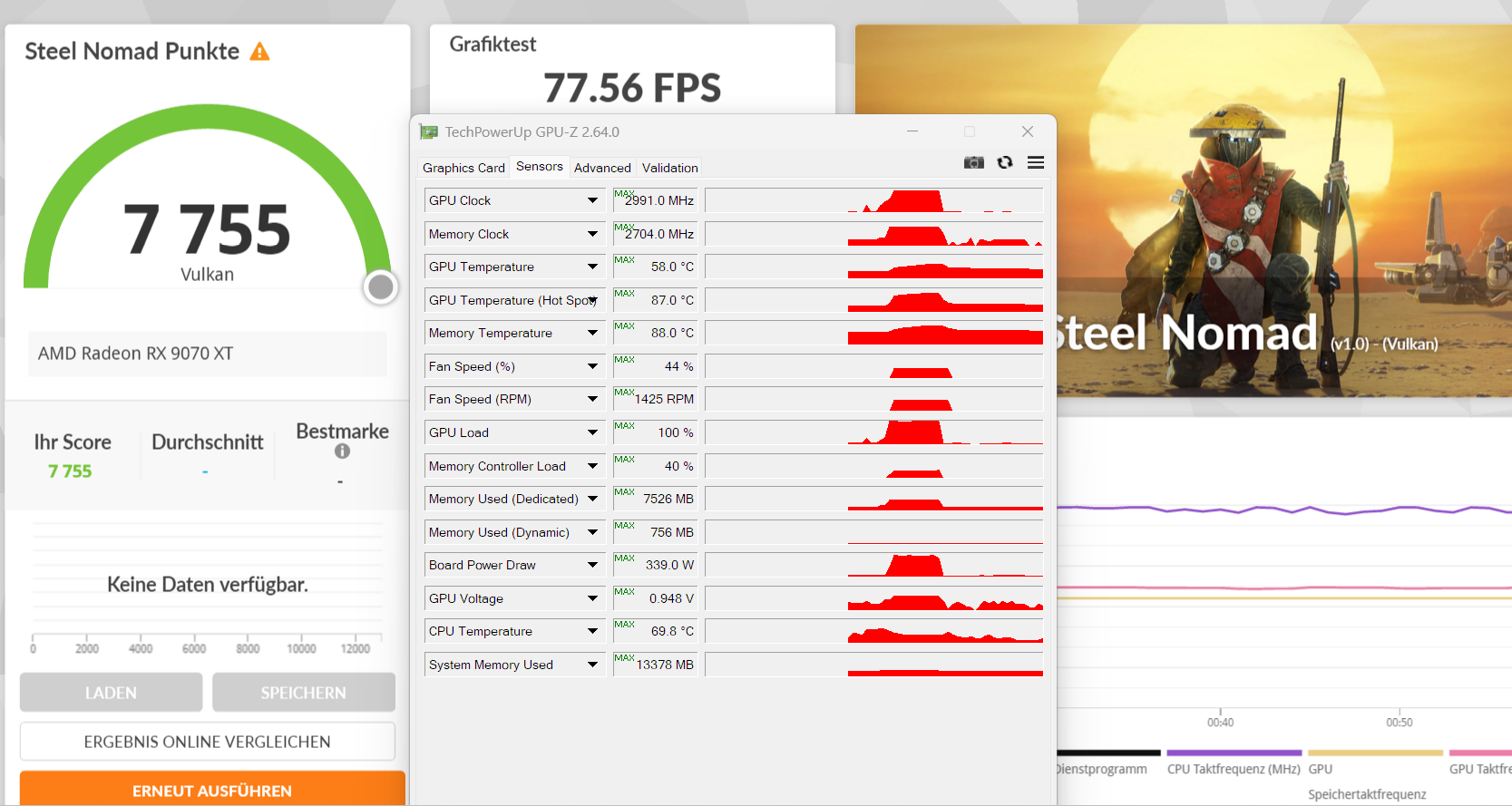The height and width of the screenshot is (806, 1512).
Task: Take a GPU-Z screenshot with camera icon
Action: pyautogui.click(x=973, y=162)
